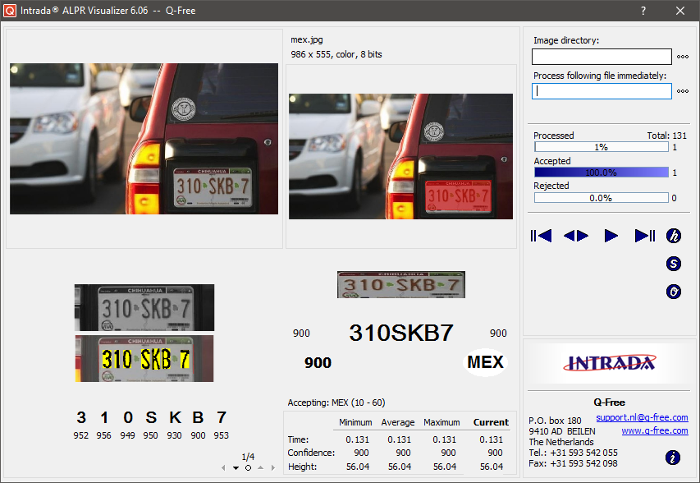
Task: Click the Accepted 100.0% progress bar
Action: (x=601, y=172)
